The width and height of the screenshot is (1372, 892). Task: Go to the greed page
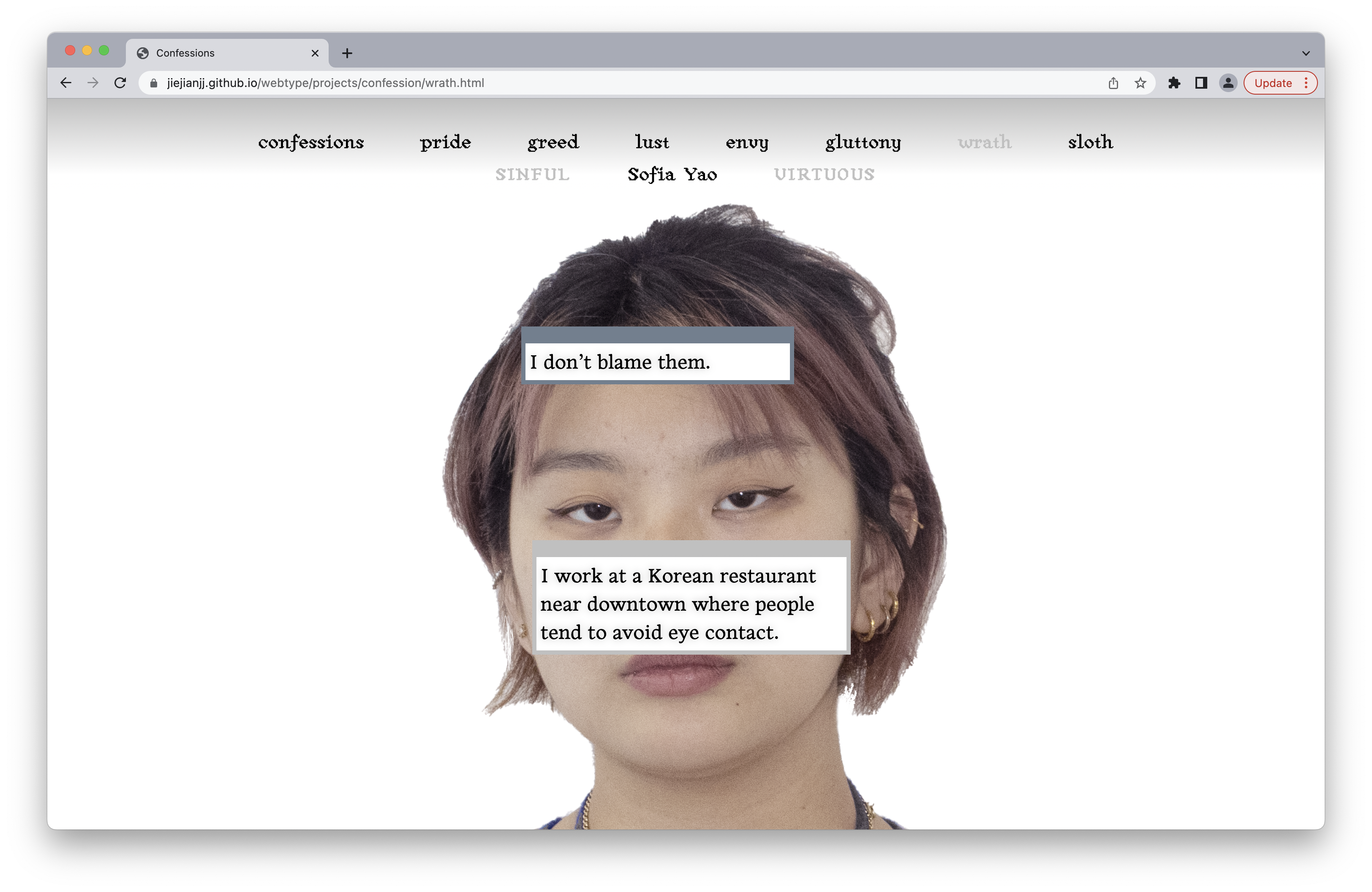pos(553,142)
